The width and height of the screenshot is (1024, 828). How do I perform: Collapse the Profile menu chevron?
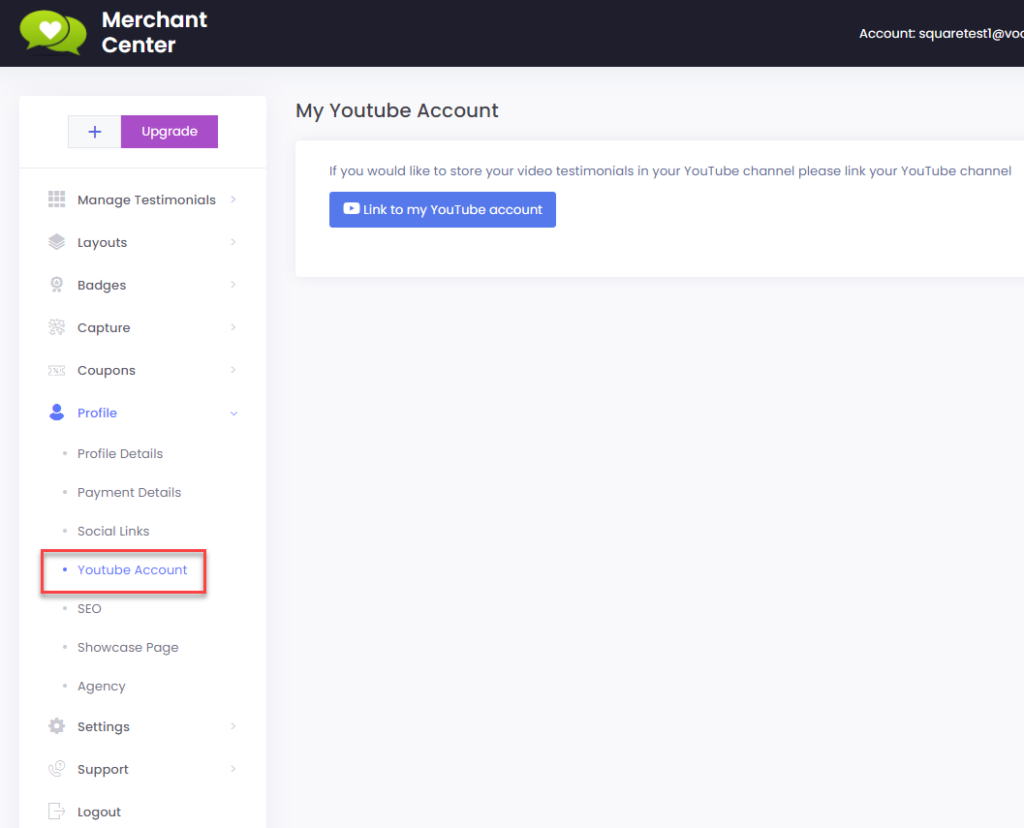234,413
